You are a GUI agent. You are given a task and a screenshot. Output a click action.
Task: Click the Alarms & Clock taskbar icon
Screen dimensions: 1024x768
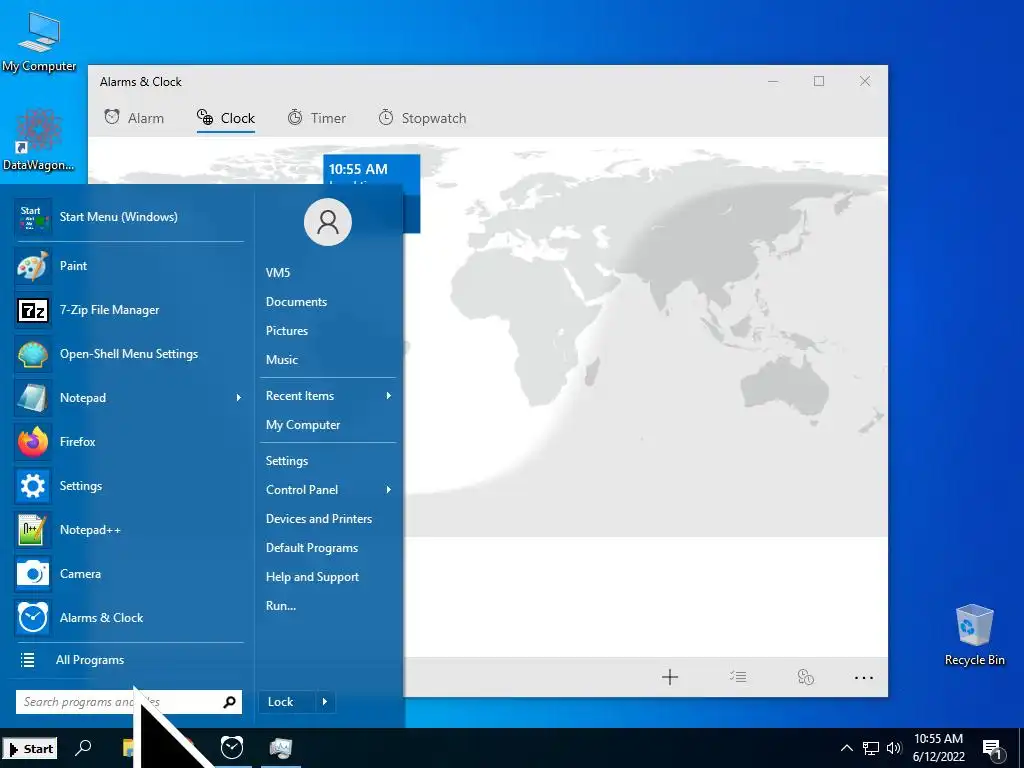pos(232,748)
